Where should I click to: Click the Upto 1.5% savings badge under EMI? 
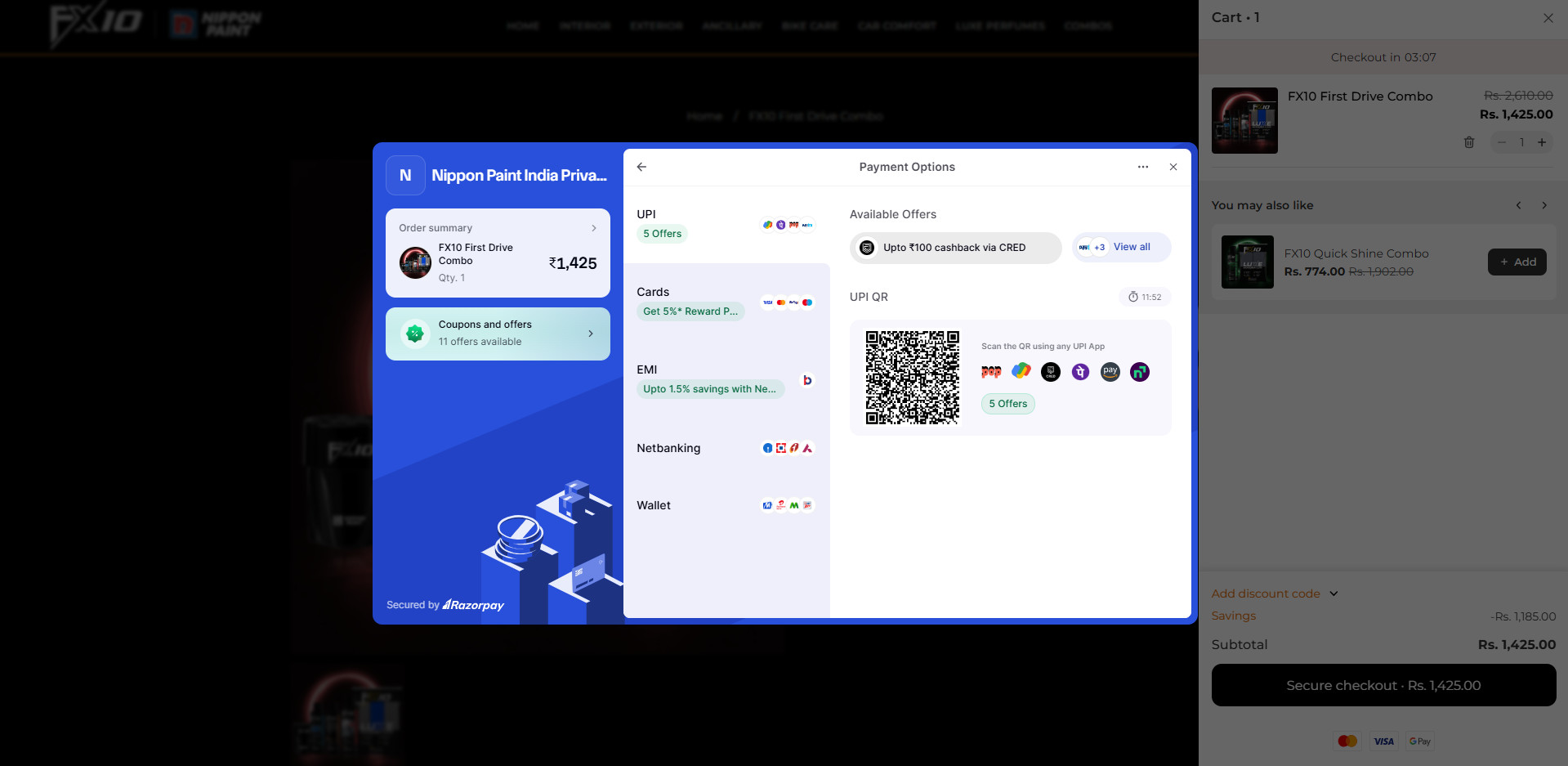pyautogui.click(x=710, y=389)
